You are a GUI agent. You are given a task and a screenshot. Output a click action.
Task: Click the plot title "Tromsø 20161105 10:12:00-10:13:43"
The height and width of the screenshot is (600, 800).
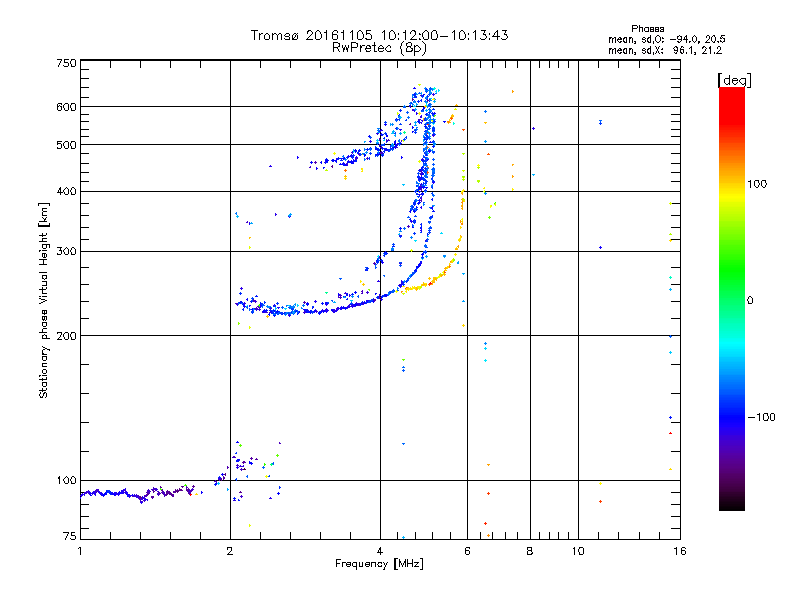[x=379, y=35]
